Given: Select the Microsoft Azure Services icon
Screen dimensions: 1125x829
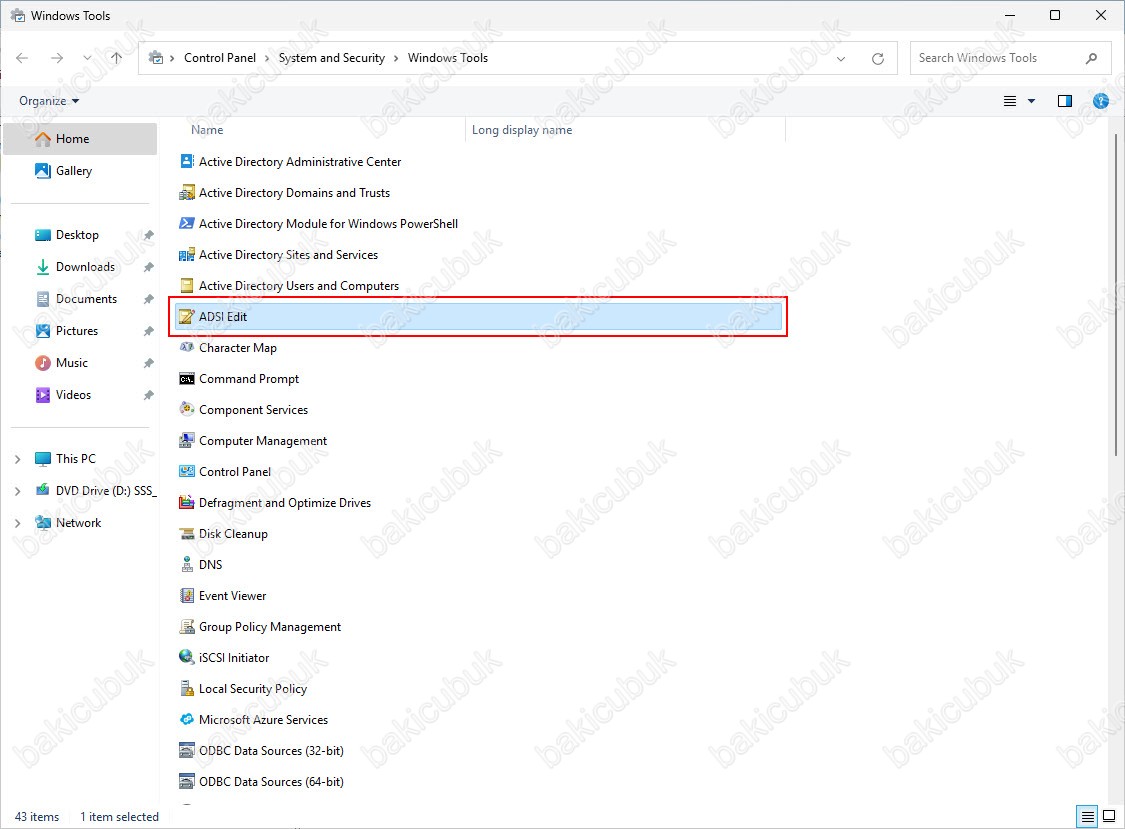Looking at the screenshot, I should (187, 719).
